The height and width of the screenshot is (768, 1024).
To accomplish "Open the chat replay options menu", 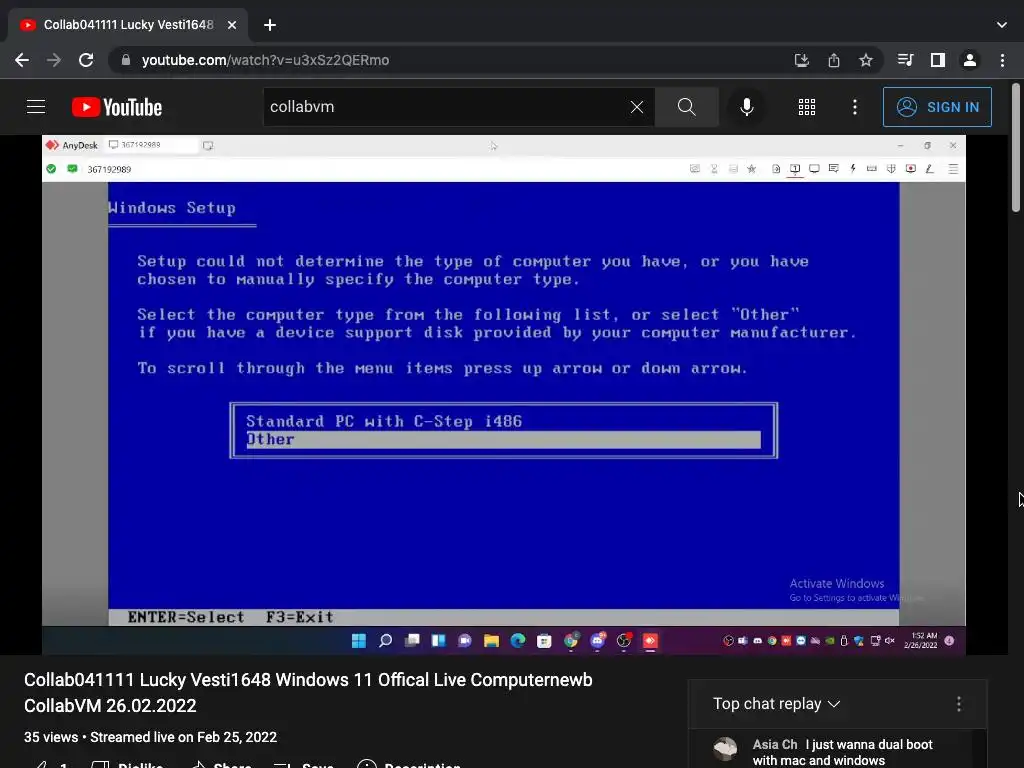I will coord(959,703).
